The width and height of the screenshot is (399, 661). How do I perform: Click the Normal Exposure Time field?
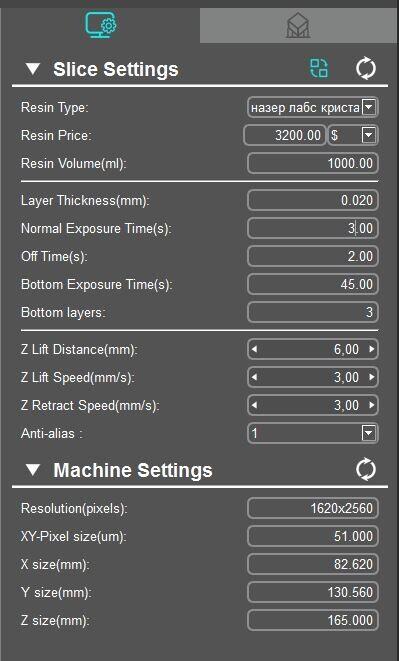tap(313, 228)
